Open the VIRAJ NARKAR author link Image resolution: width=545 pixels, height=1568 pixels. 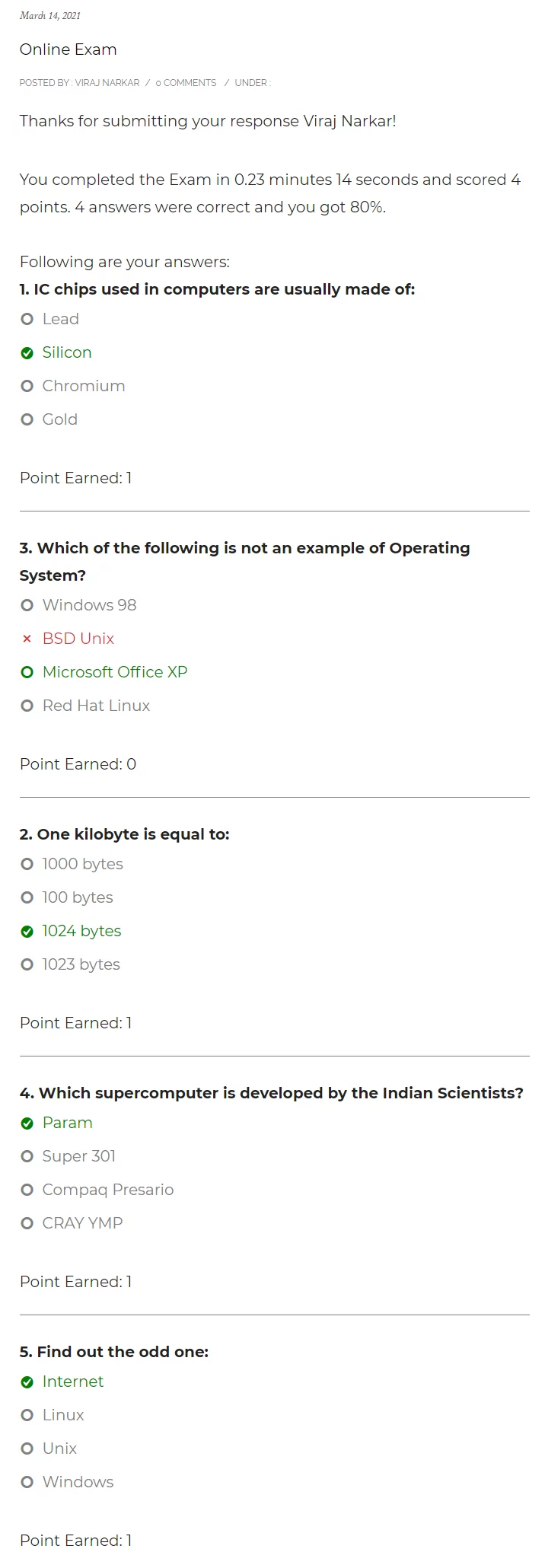coord(107,83)
